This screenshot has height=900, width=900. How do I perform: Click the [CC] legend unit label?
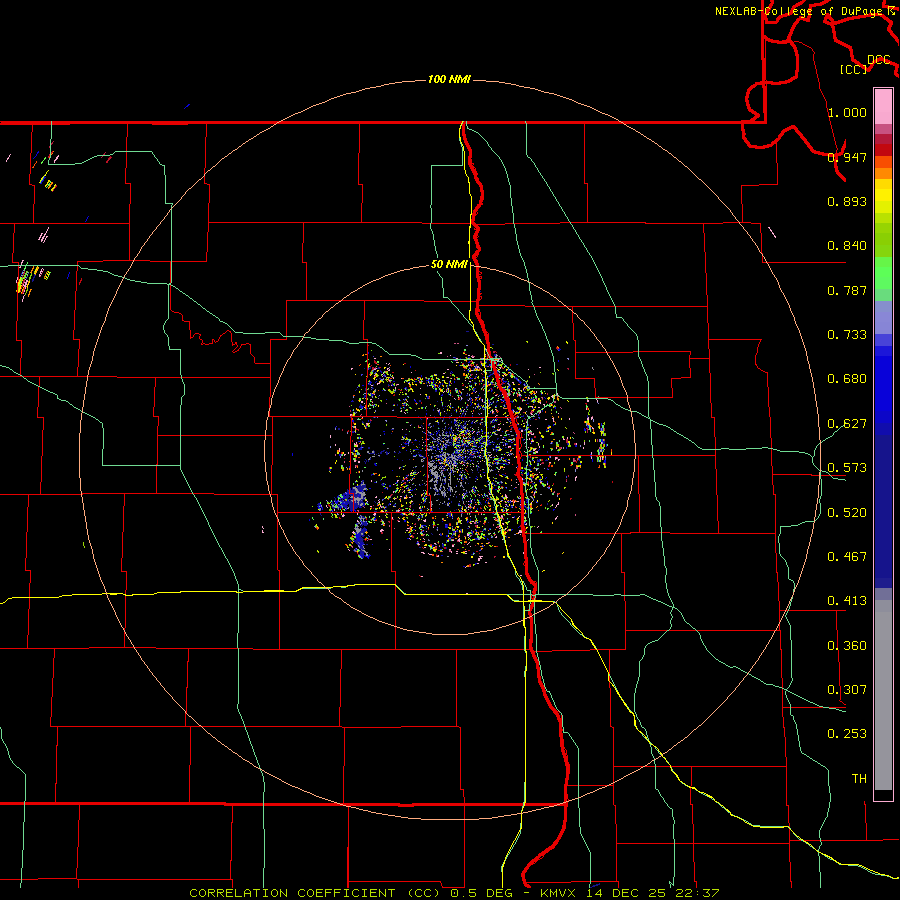pos(854,69)
